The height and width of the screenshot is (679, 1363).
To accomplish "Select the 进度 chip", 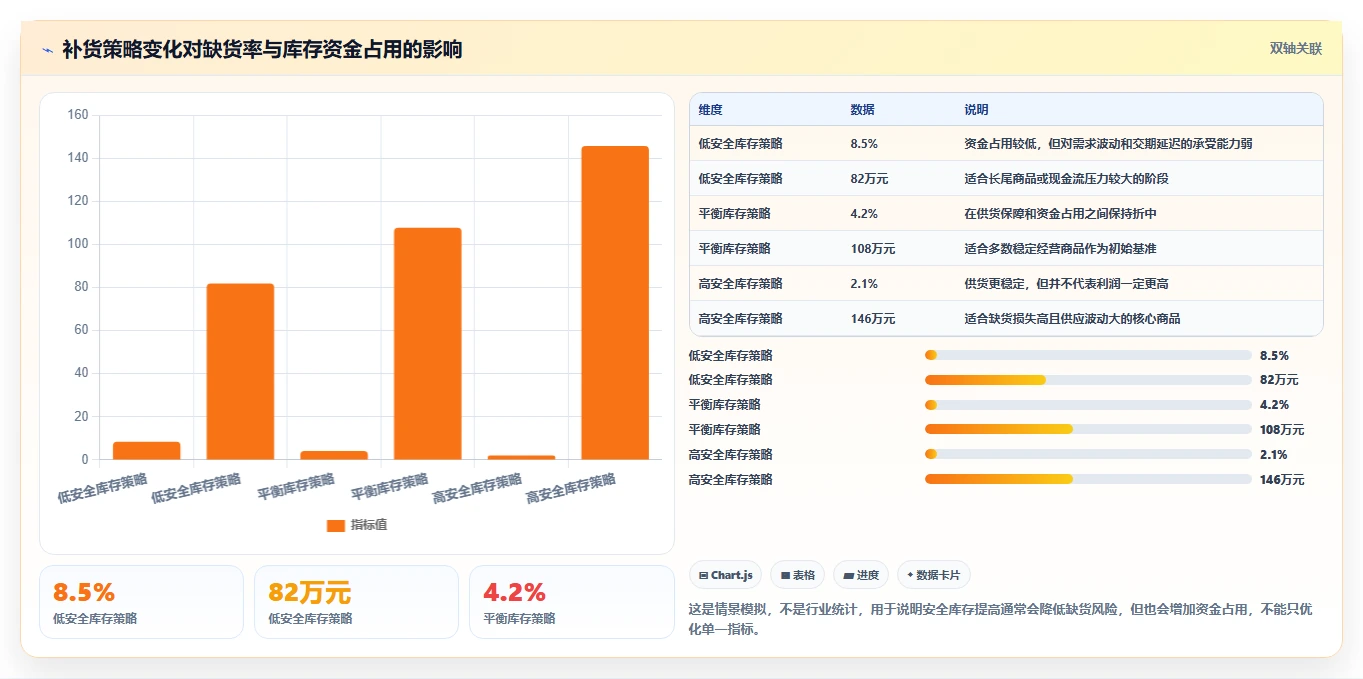I will click(861, 575).
